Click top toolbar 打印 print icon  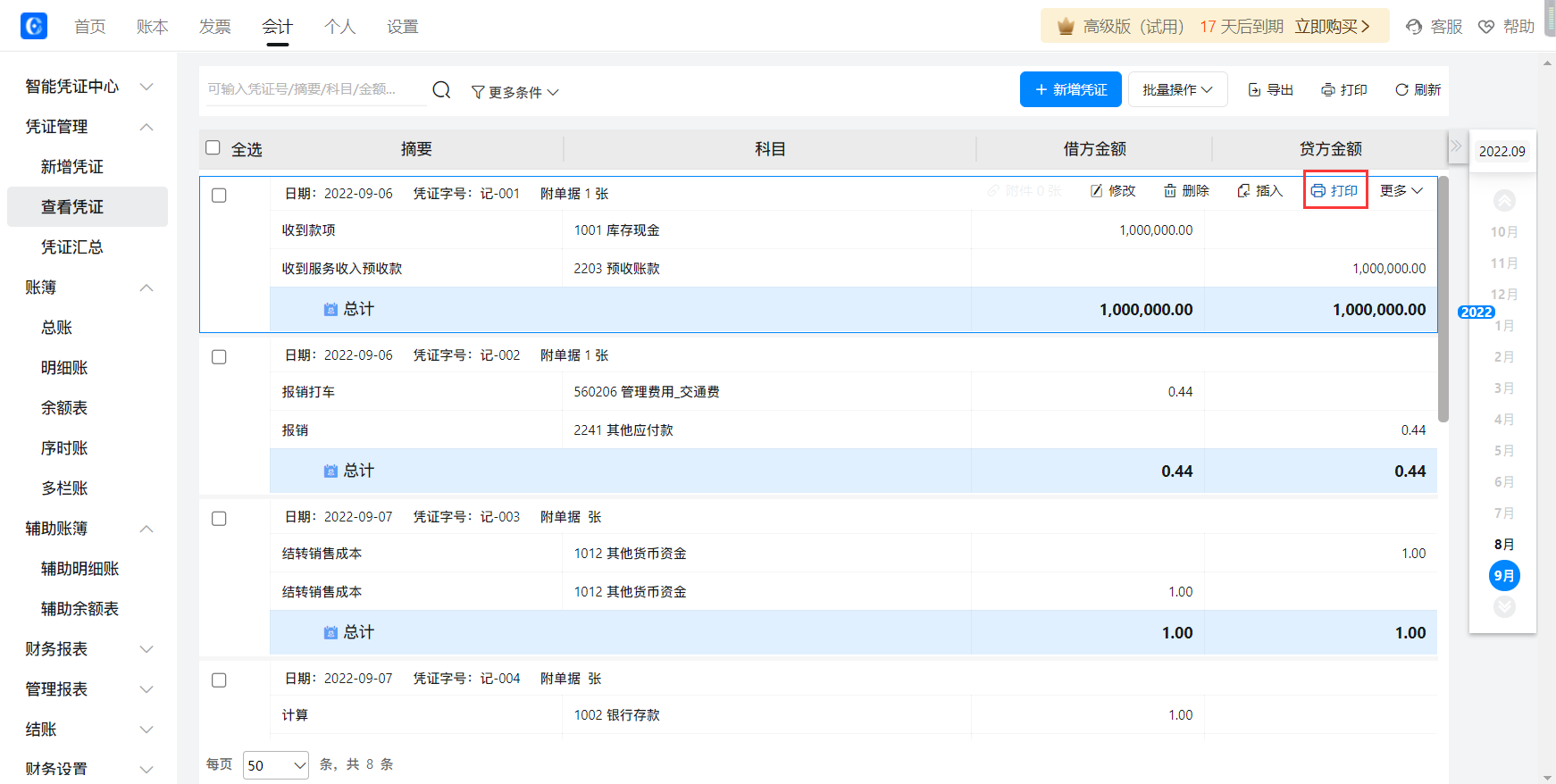[1328, 89]
